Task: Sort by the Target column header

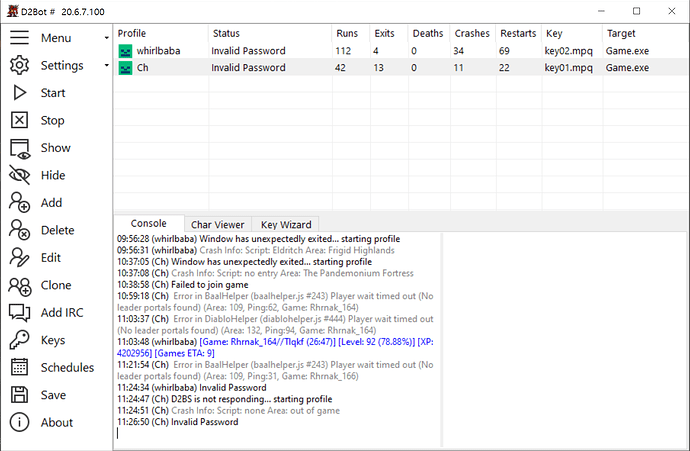Action: (x=621, y=33)
